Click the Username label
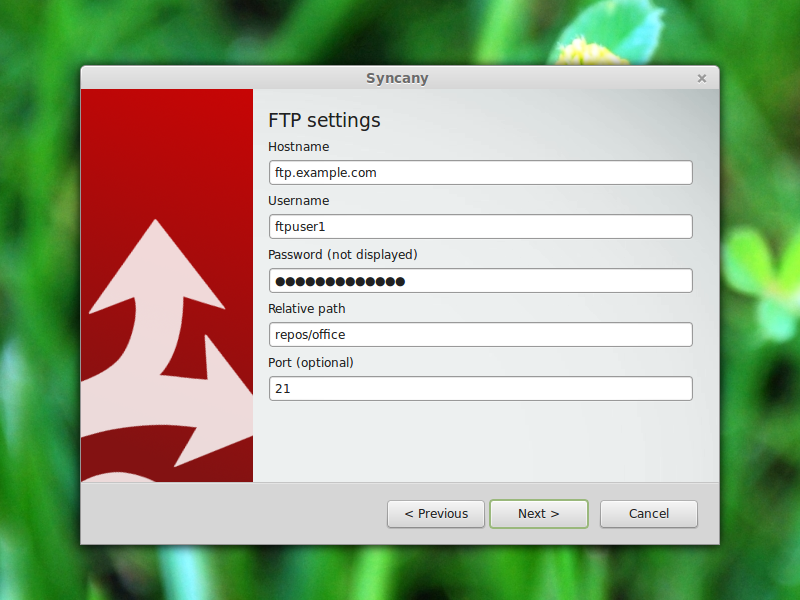Image resolution: width=800 pixels, height=600 pixels. pyautogui.click(x=298, y=201)
